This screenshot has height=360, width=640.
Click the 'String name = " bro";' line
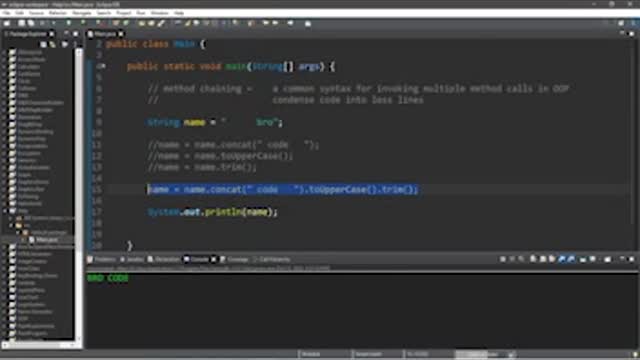[215, 122]
